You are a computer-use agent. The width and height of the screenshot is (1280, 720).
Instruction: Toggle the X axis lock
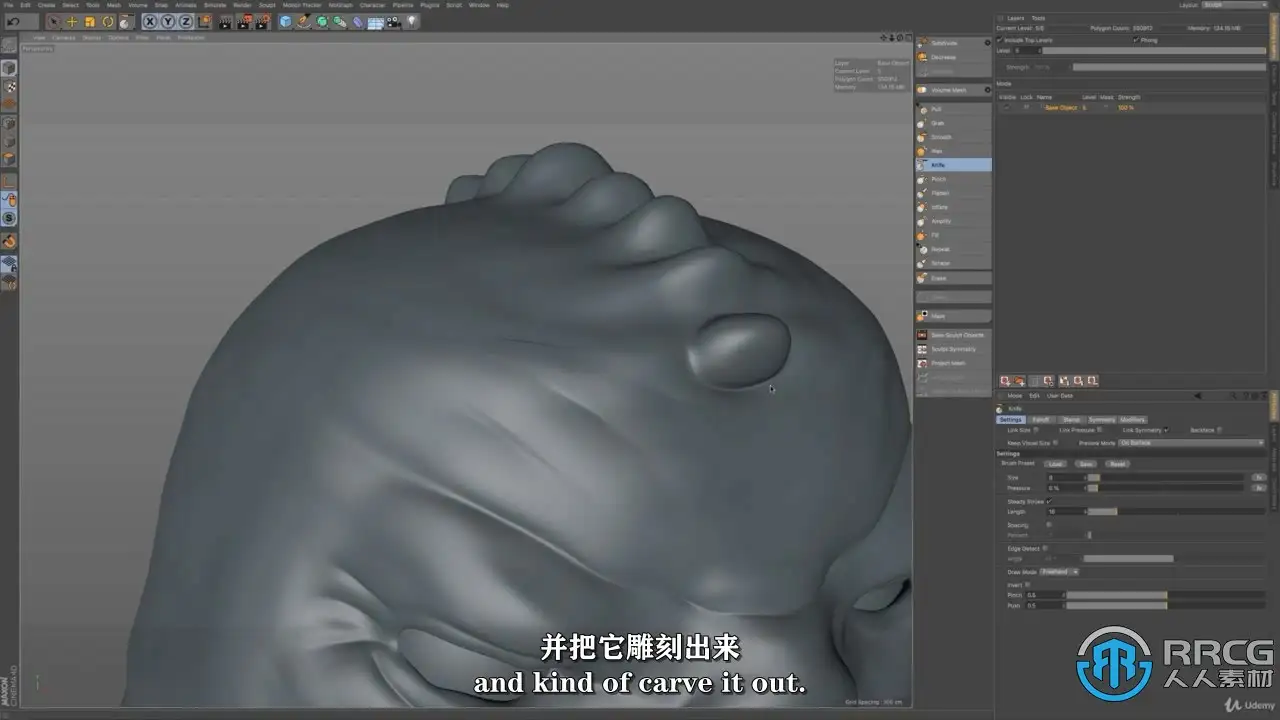pyautogui.click(x=150, y=21)
